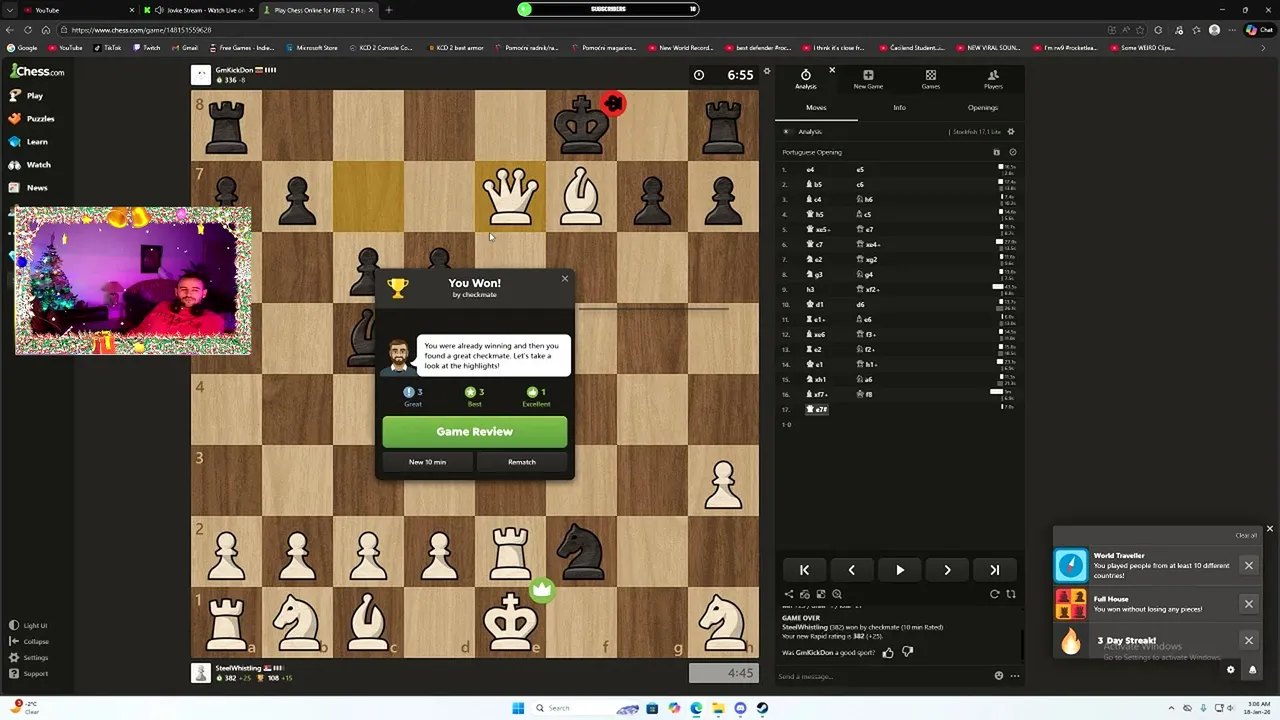The image size is (1280, 720).
Task: Open Windows Start menu
Action: [518, 708]
